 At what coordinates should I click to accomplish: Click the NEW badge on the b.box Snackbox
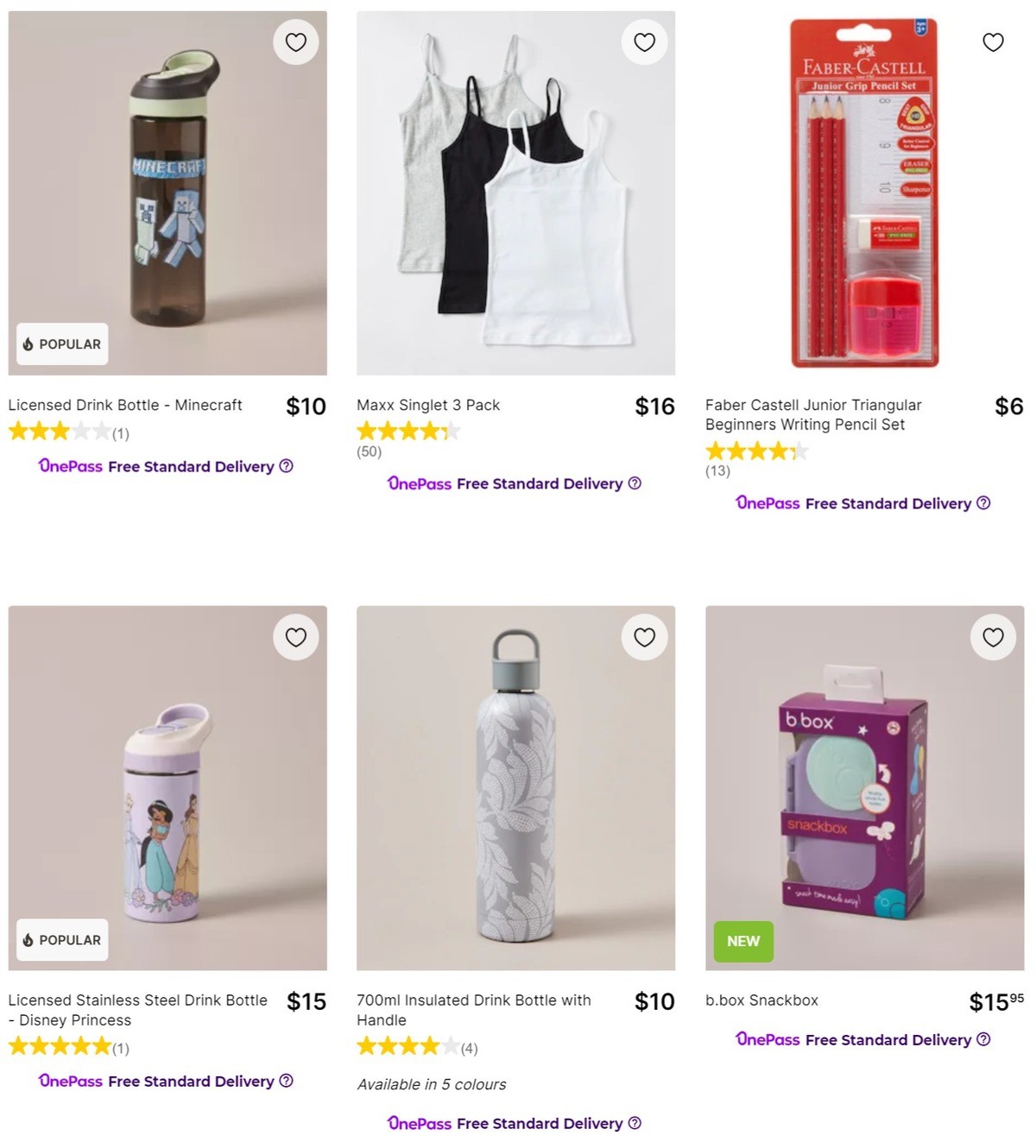(743, 942)
